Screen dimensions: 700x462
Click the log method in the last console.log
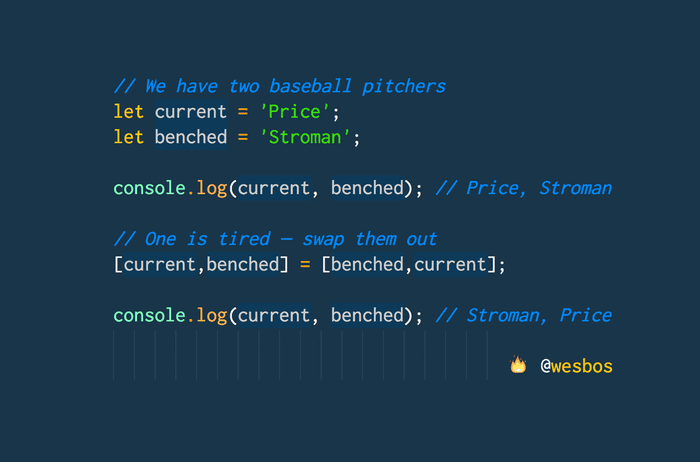(x=211, y=315)
